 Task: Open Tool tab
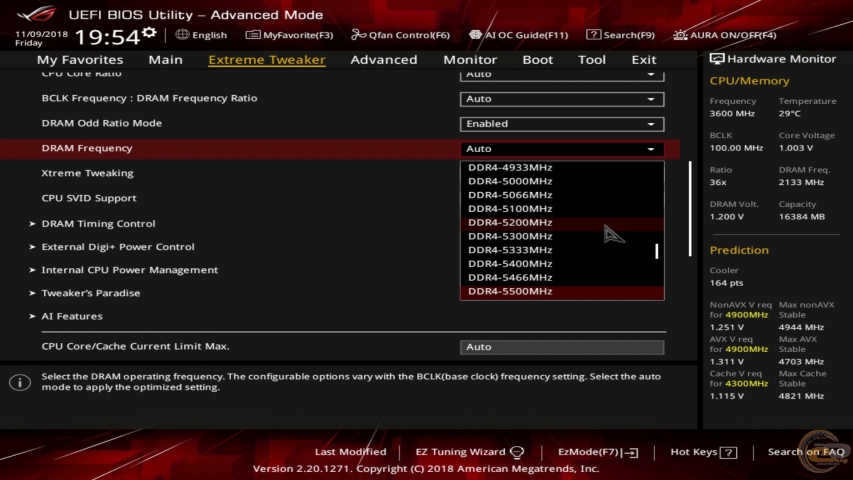(591, 59)
